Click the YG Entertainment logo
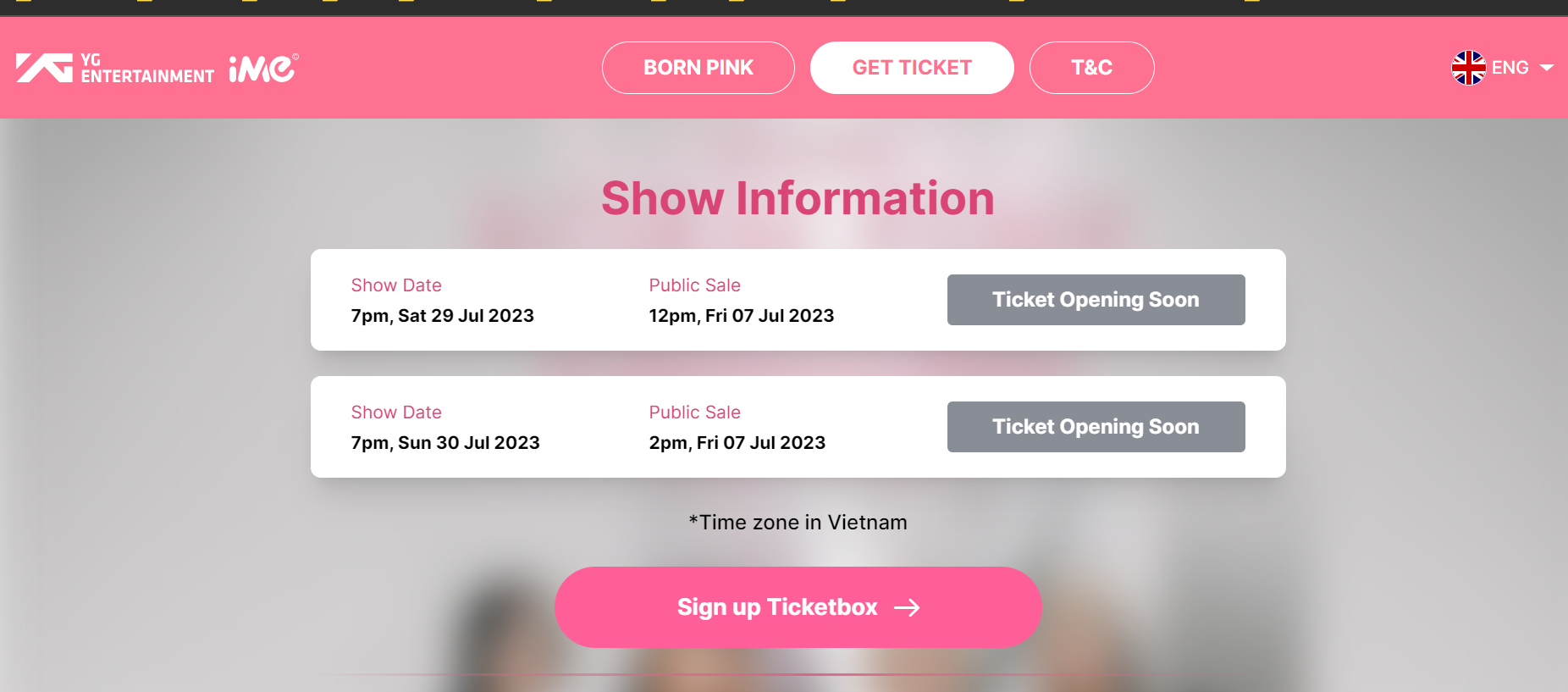Viewport: 1568px width, 692px height. 114,68
